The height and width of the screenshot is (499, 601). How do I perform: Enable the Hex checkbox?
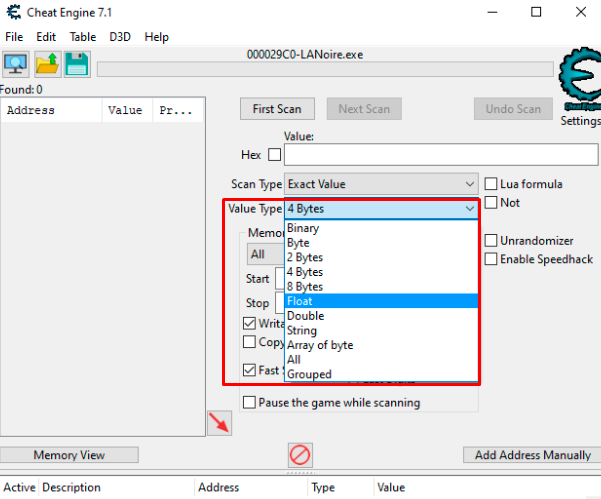274,155
